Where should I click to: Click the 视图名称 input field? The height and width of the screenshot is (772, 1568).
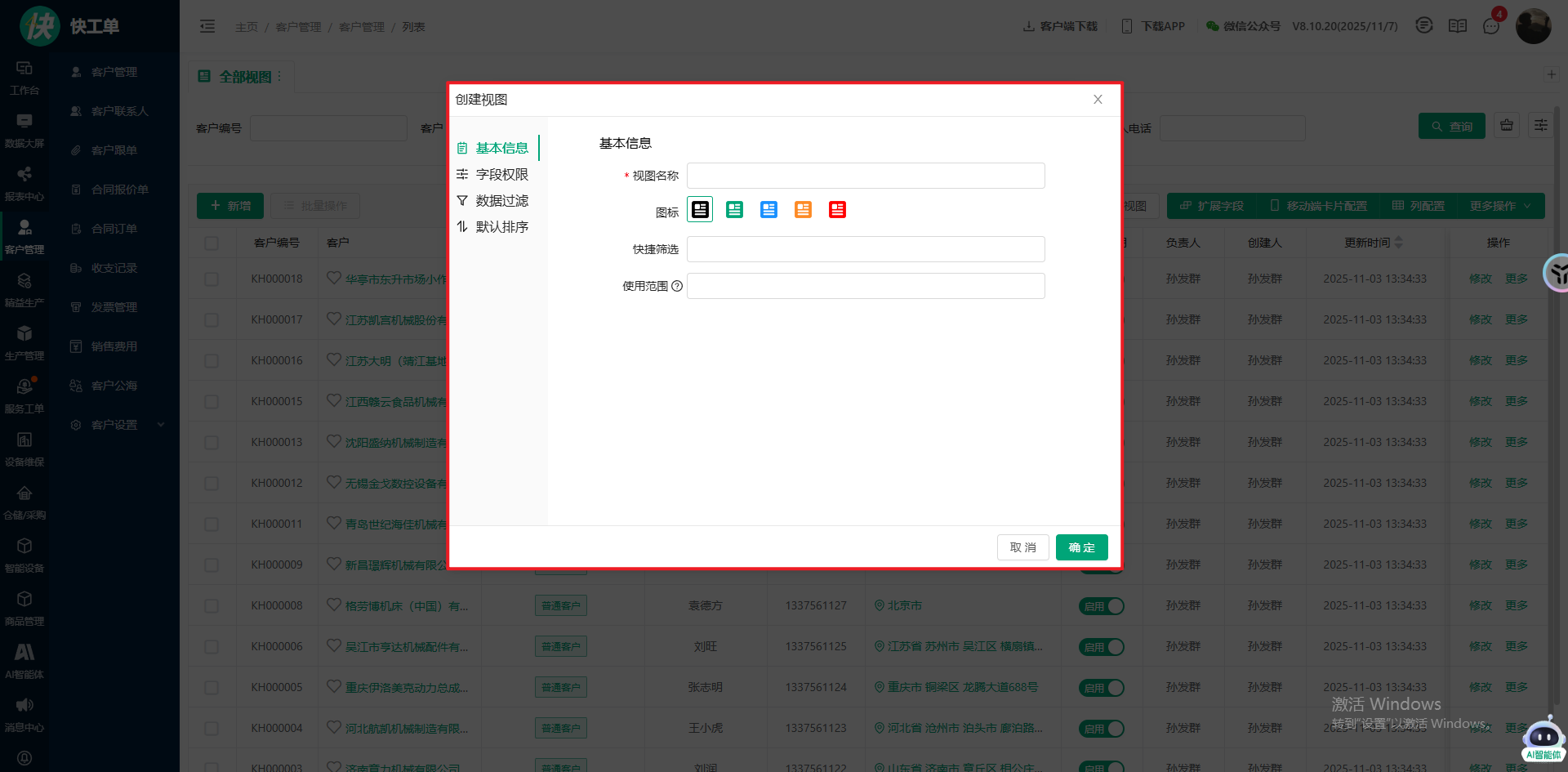click(866, 176)
